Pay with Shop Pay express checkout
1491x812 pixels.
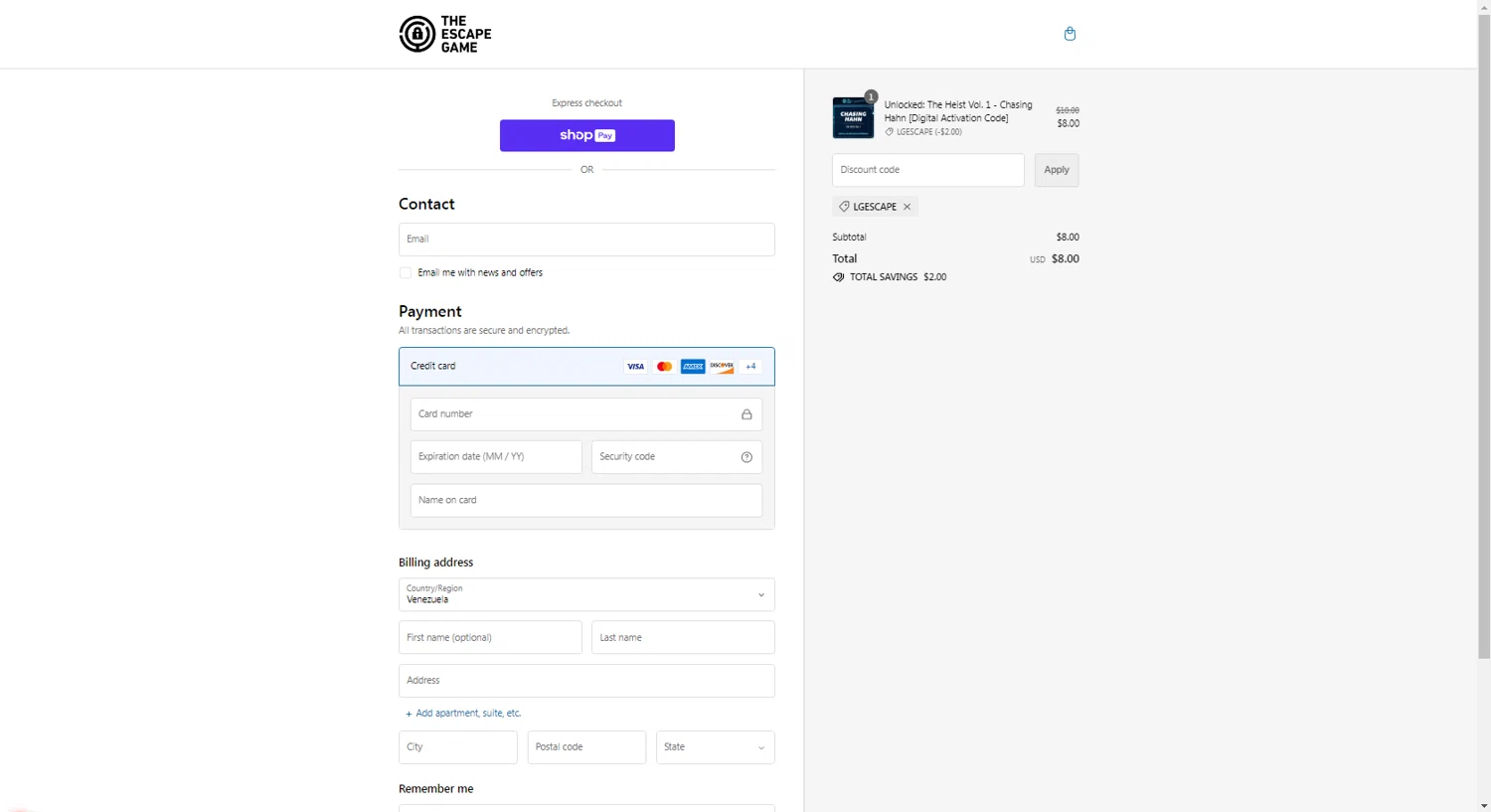coord(586,135)
